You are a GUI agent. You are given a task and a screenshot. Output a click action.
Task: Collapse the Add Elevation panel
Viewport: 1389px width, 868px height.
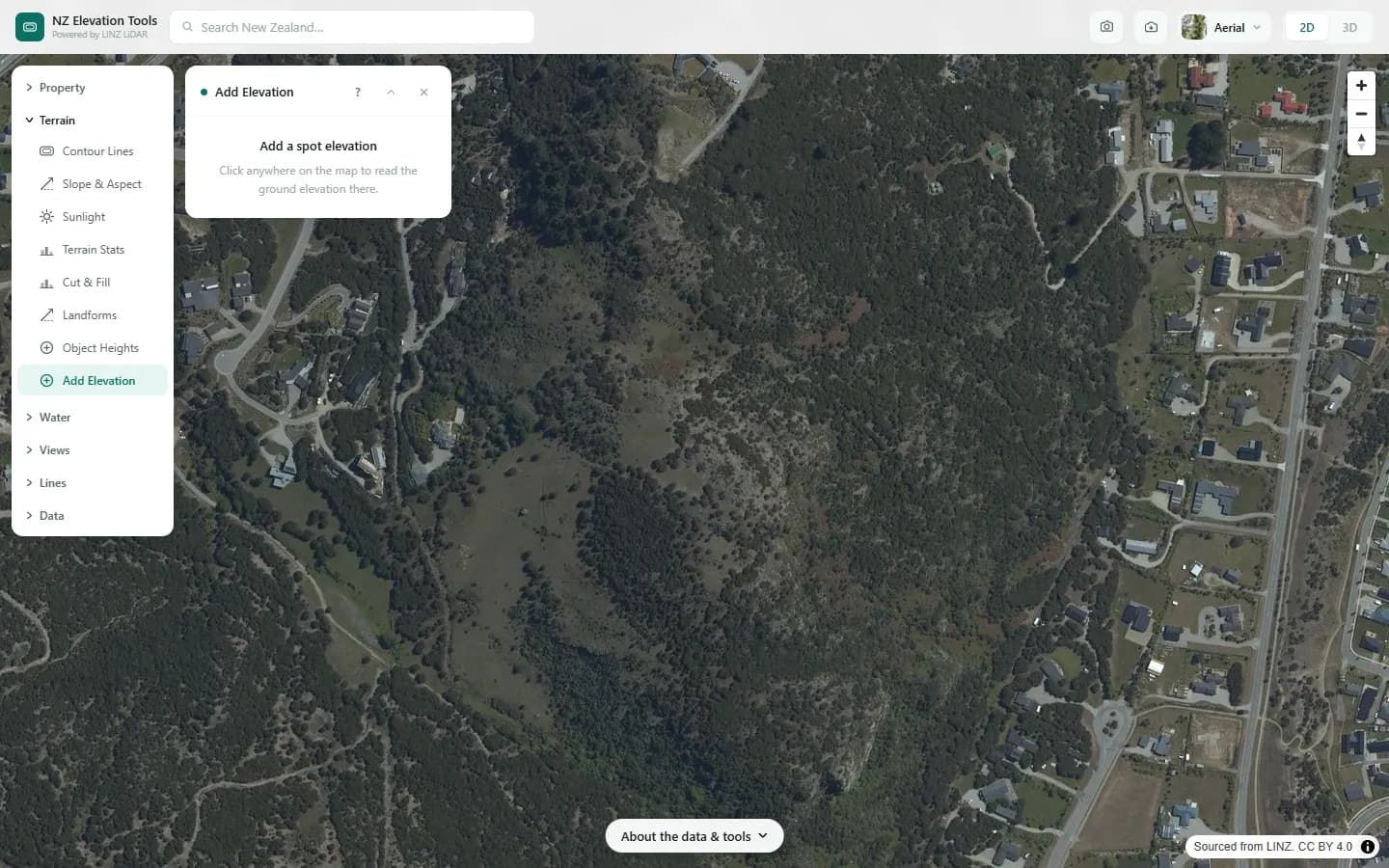pyautogui.click(x=391, y=93)
